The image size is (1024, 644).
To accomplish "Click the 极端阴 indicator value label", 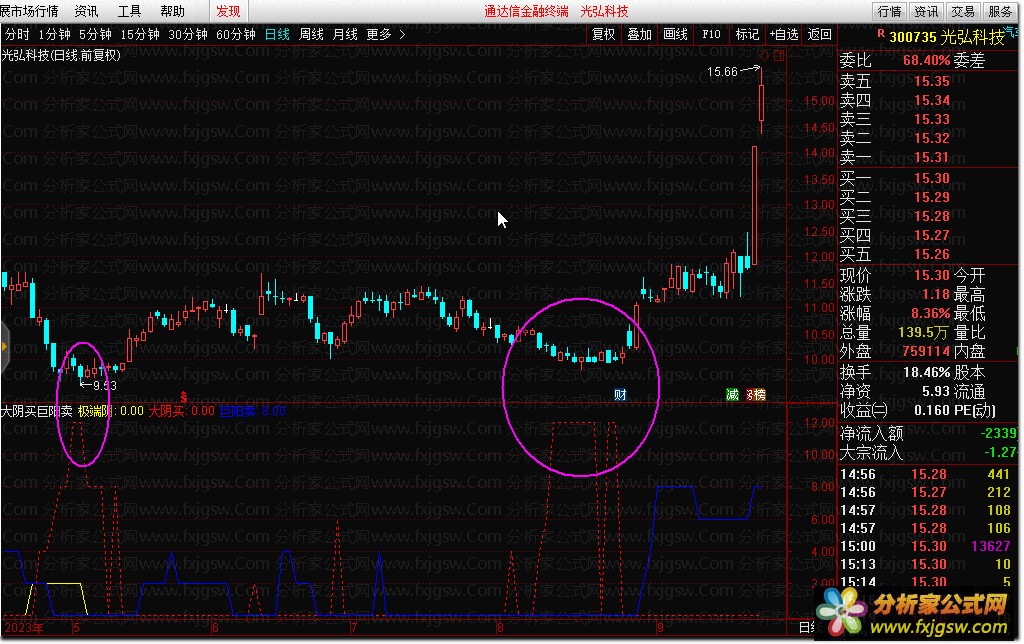I will (111, 411).
